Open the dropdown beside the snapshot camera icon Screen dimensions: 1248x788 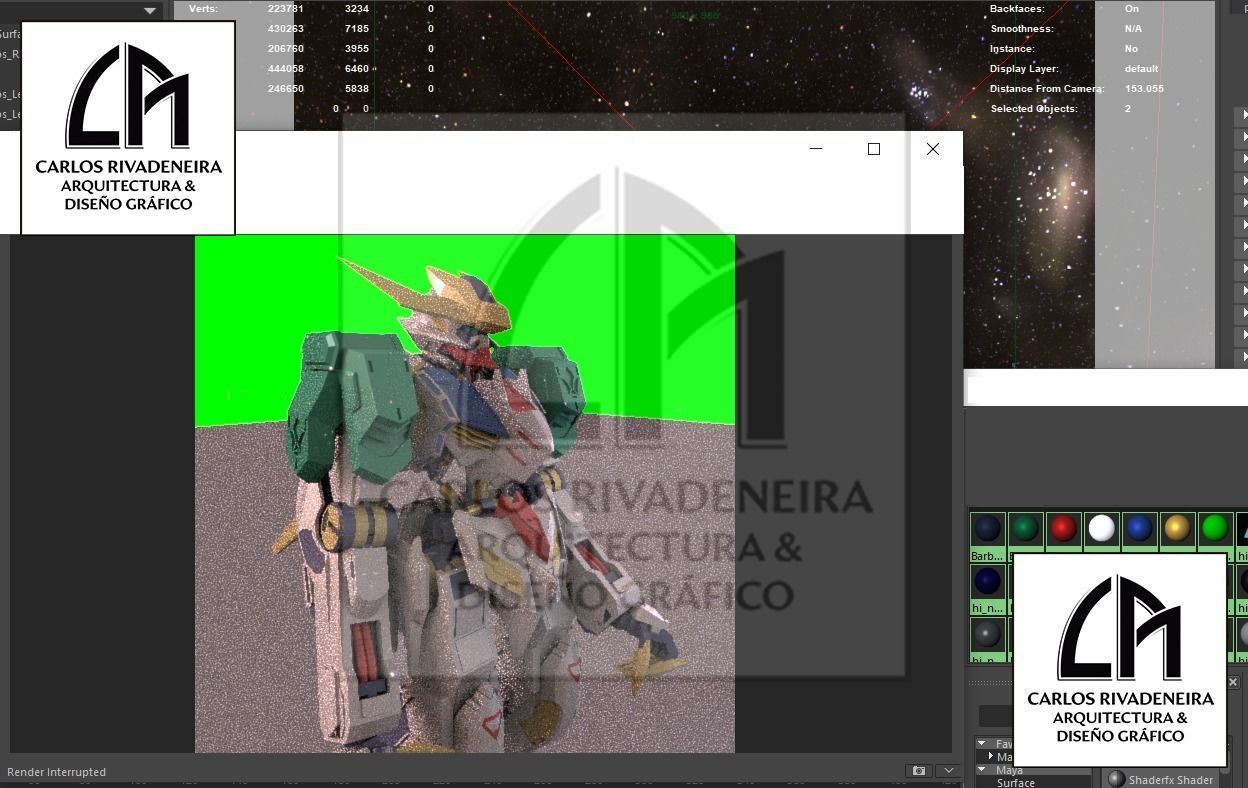(948, 771)
